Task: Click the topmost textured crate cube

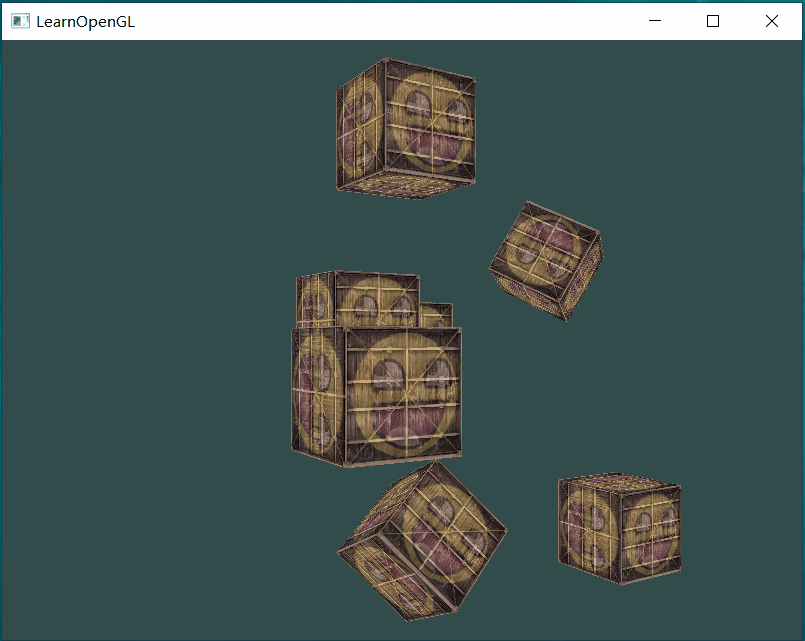Action: point(406,127)
